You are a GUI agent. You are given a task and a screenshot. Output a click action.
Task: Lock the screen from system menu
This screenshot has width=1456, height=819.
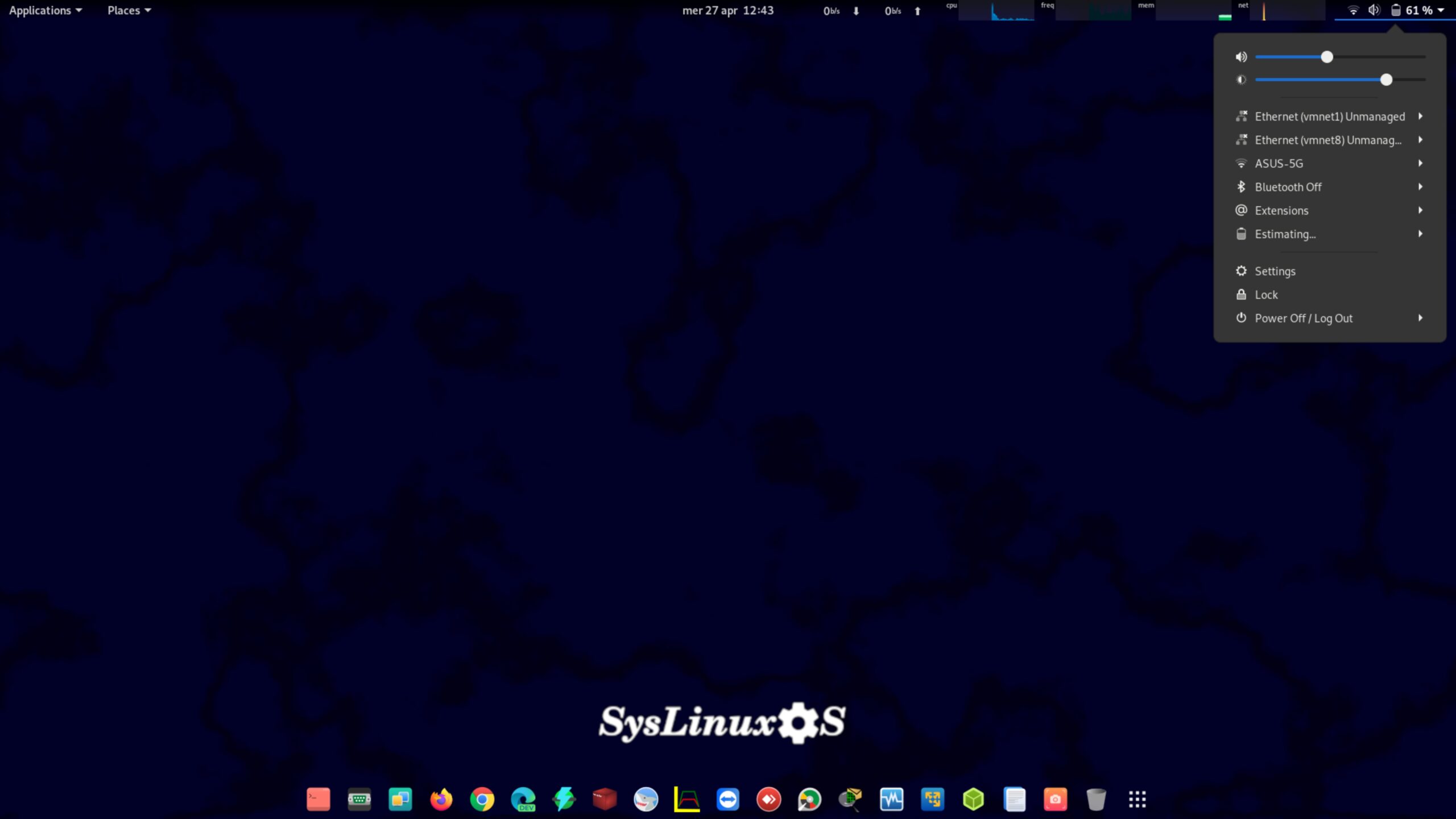(1330, 295)
